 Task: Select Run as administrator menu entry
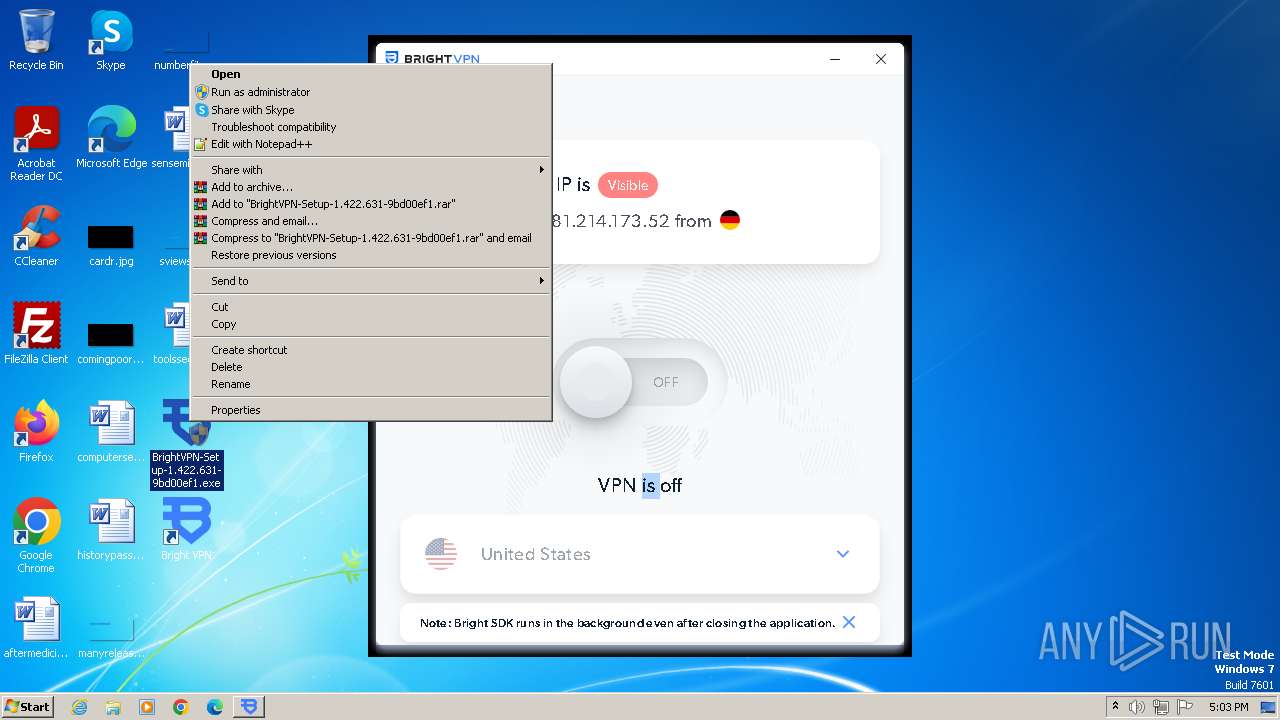(371, 92)
